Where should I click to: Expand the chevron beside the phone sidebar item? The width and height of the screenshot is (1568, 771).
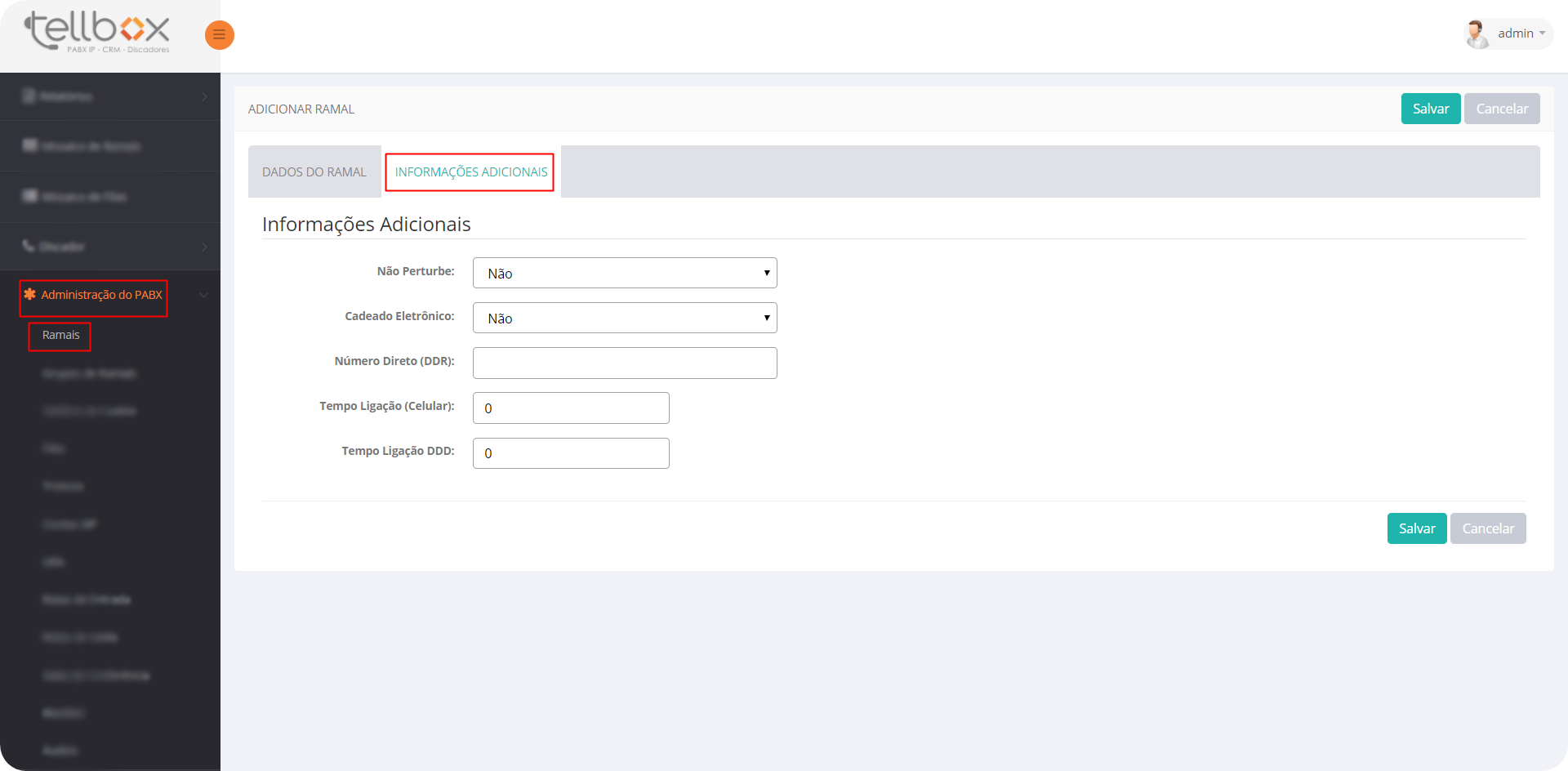204,247
